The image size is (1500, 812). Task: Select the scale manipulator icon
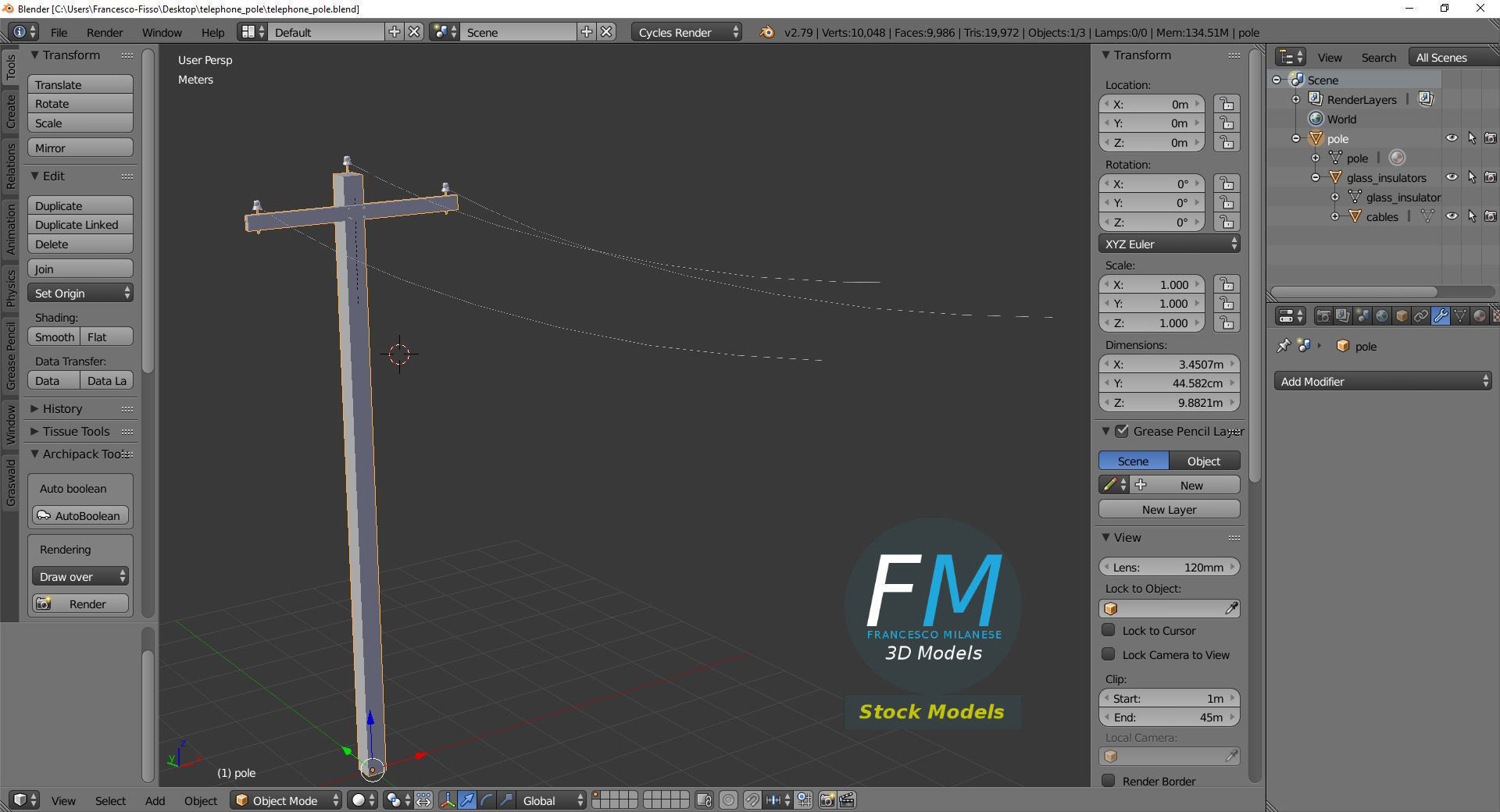pyautogui.click(x=506, y=800)
